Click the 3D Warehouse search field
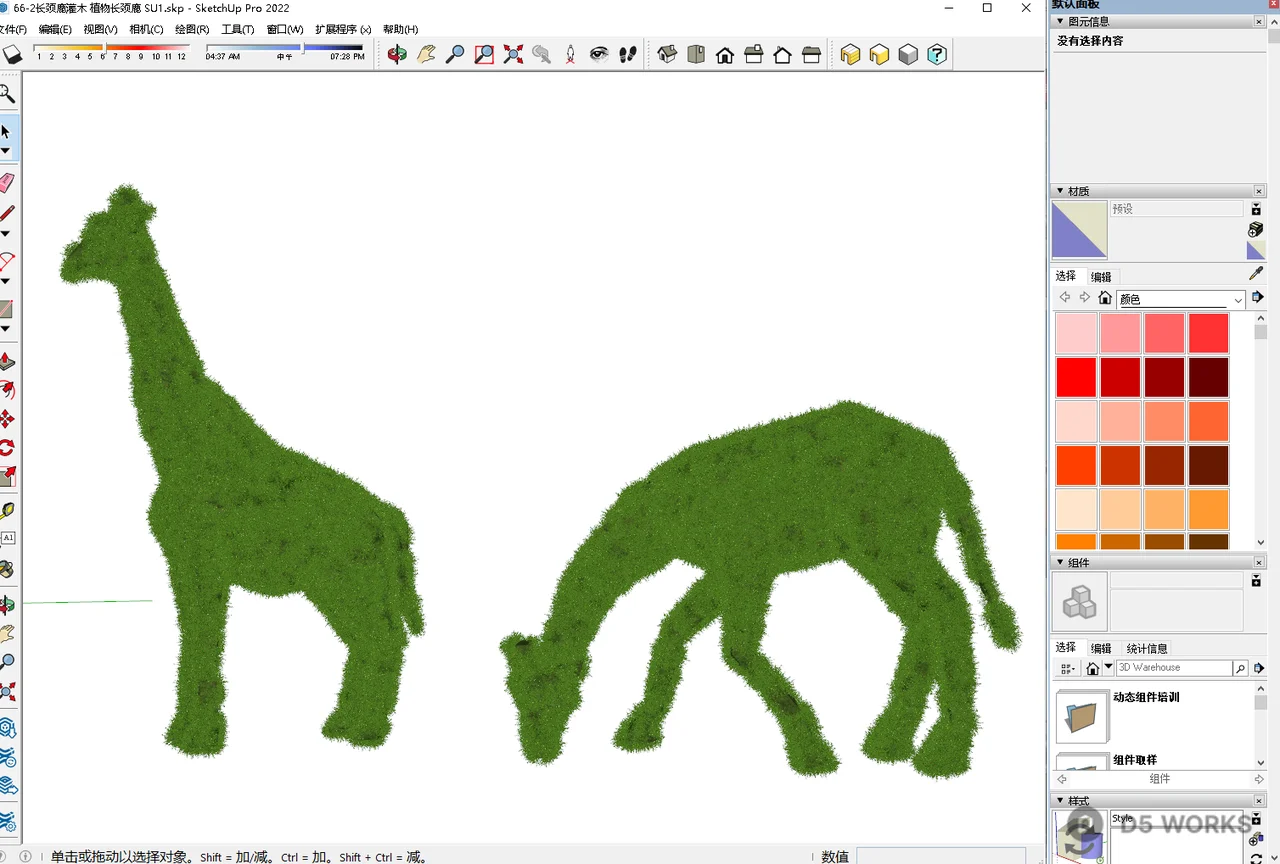This screenshot has width=1280, height=864. pos(1175,668)
